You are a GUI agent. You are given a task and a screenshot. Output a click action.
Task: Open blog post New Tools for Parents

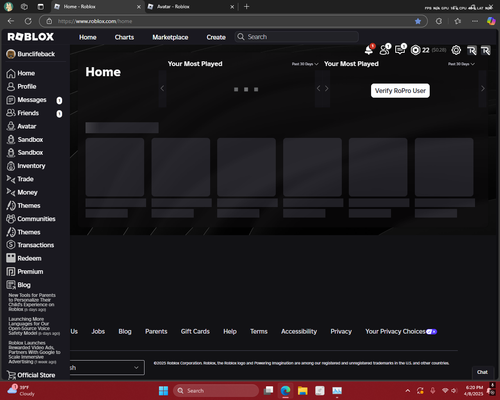click(32, 302)
